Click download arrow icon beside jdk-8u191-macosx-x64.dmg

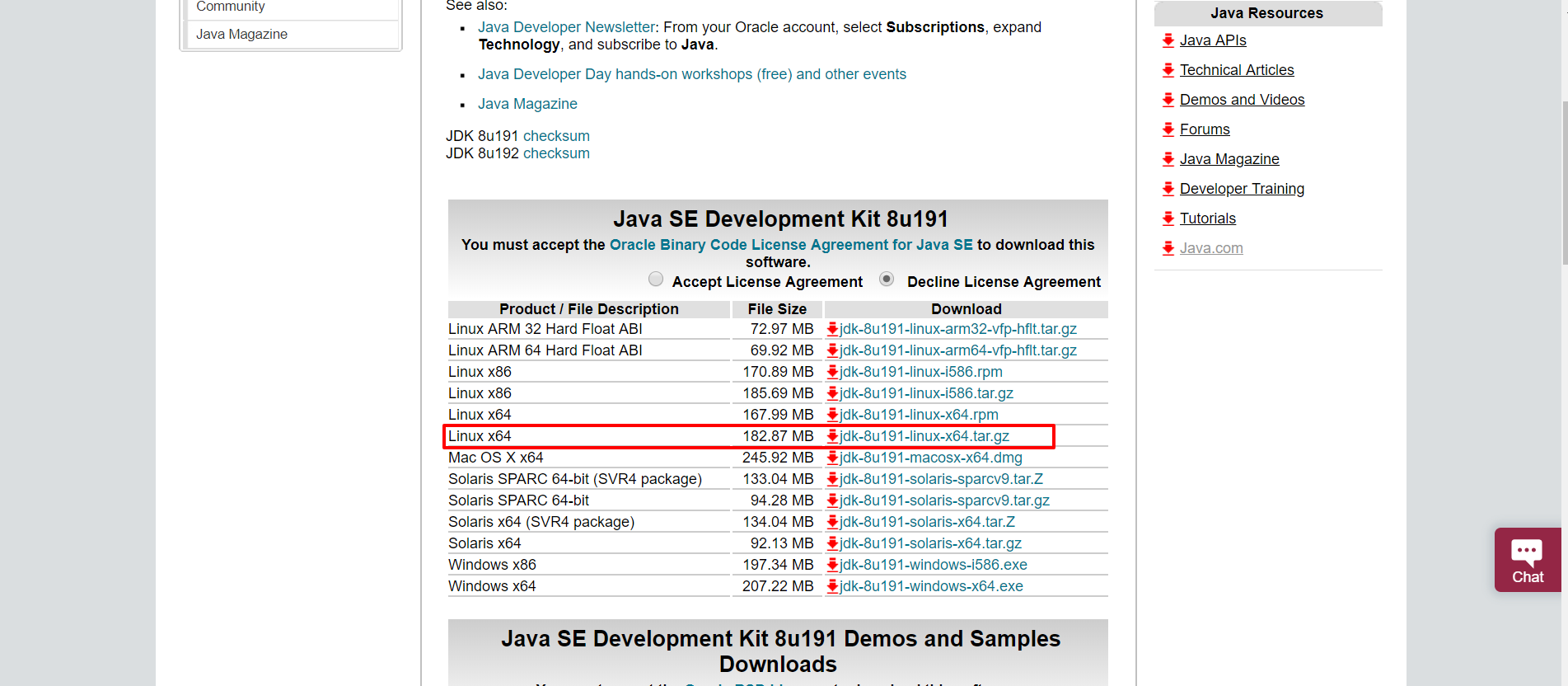click(x=832, y=458)
